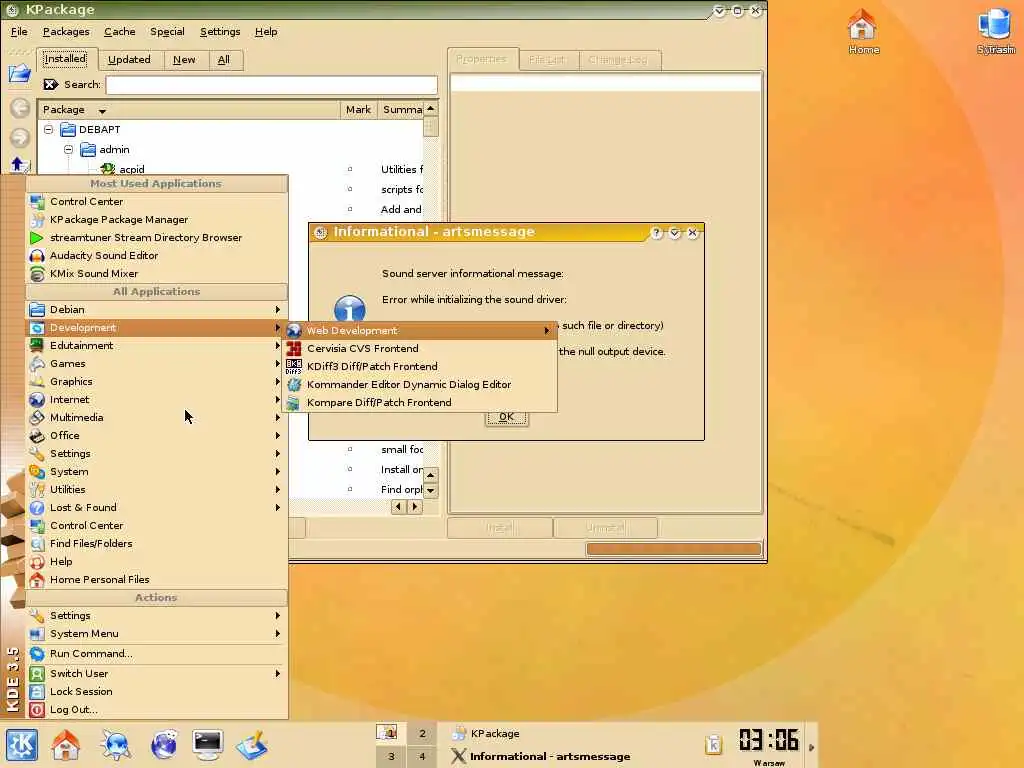1024x768 pixels.
Task: Open the Trash desktop icon
Action: 995,31
